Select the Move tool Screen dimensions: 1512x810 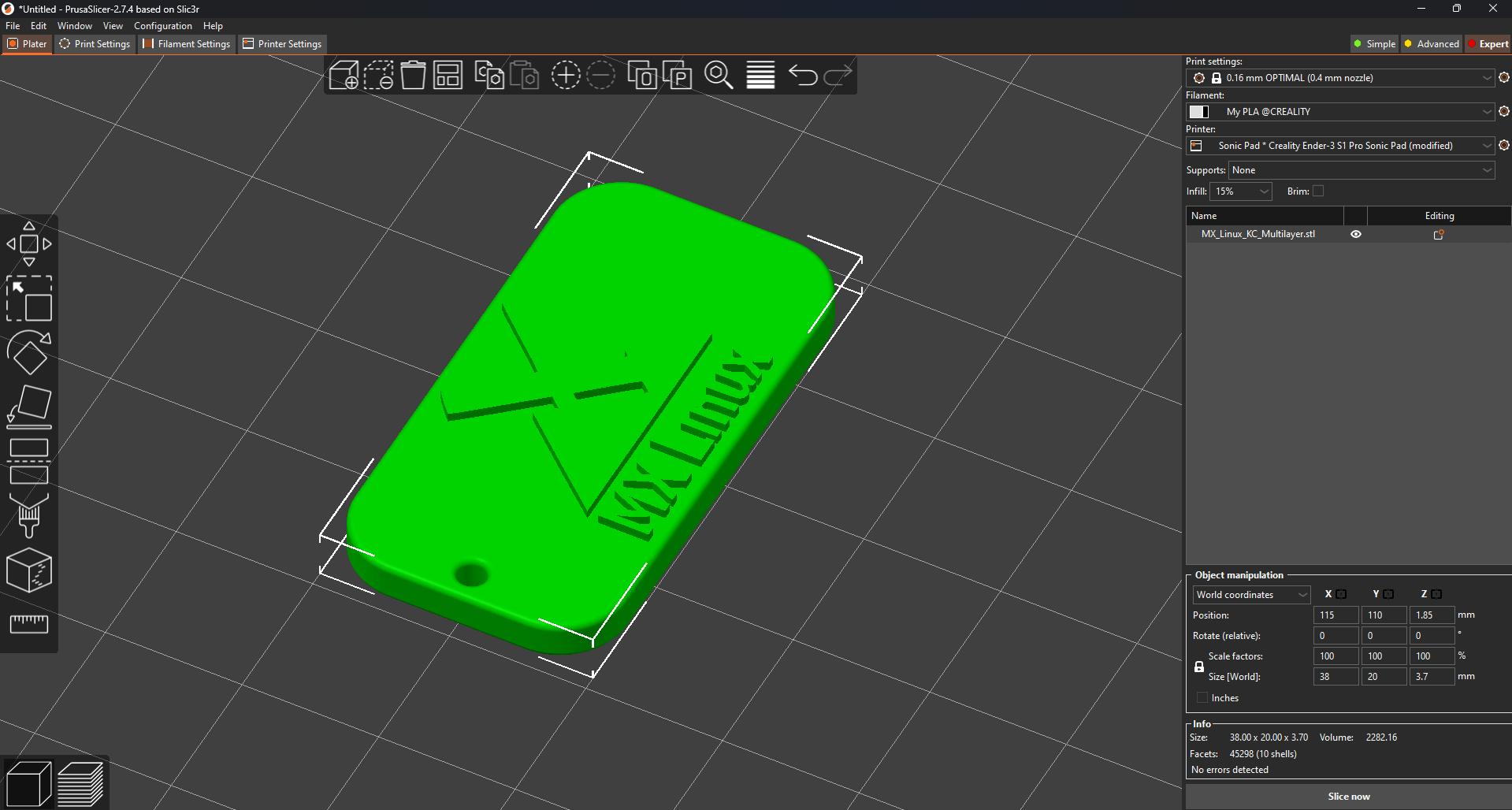tap(29, 243)
